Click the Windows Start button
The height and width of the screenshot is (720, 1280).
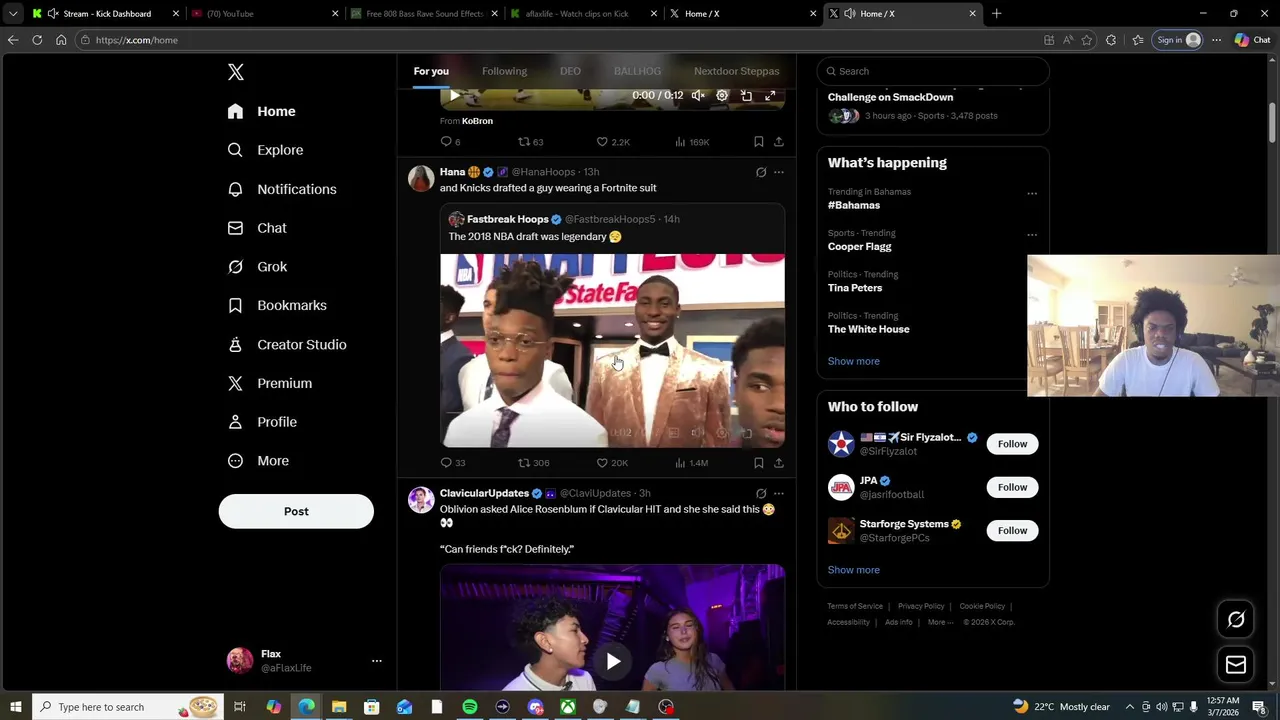(x=16, y=707)
